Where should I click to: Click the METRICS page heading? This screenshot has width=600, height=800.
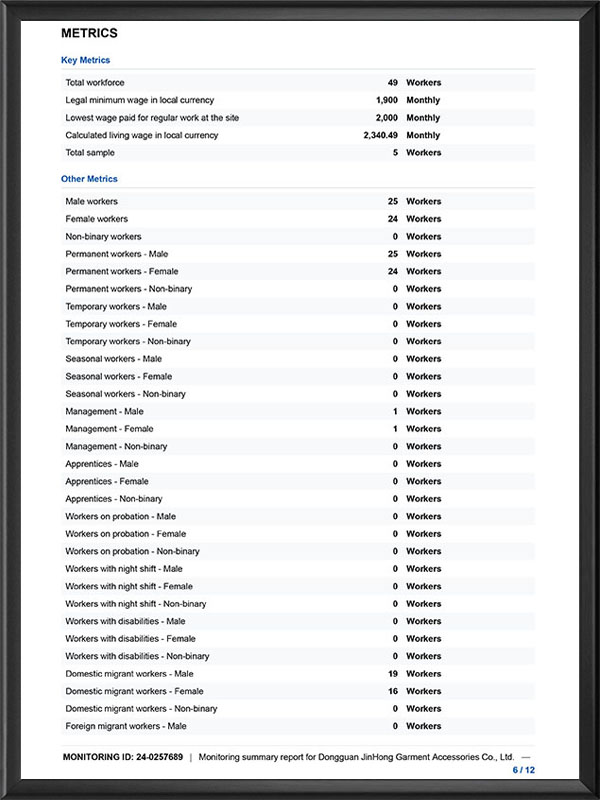89,33
